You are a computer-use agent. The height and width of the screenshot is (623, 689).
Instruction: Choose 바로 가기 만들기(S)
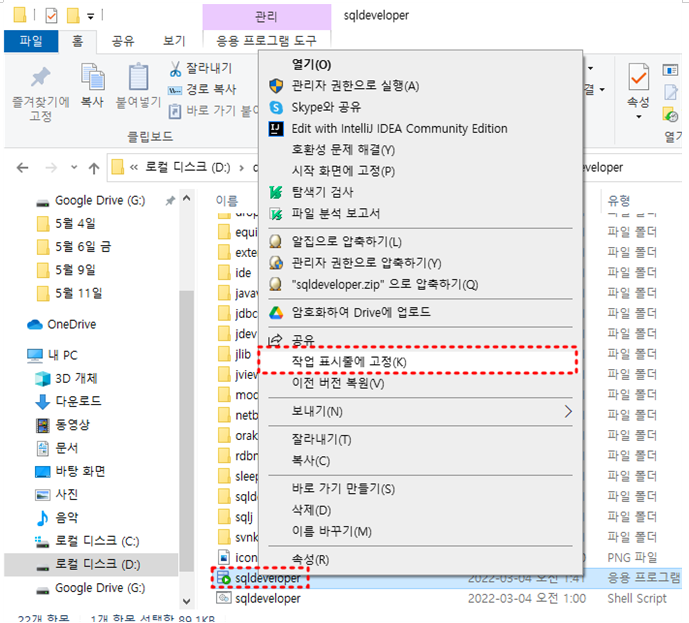click(343, 489)
